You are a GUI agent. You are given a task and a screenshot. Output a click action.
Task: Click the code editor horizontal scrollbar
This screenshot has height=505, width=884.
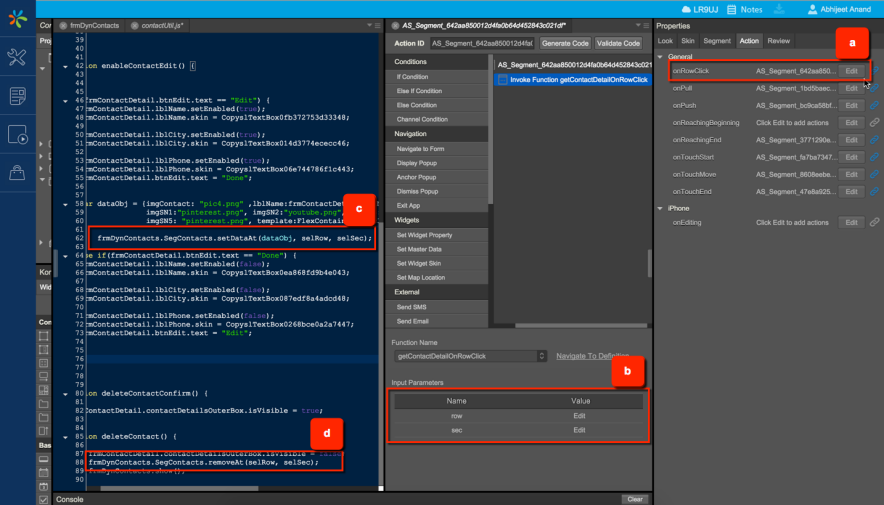click(179, 489)
